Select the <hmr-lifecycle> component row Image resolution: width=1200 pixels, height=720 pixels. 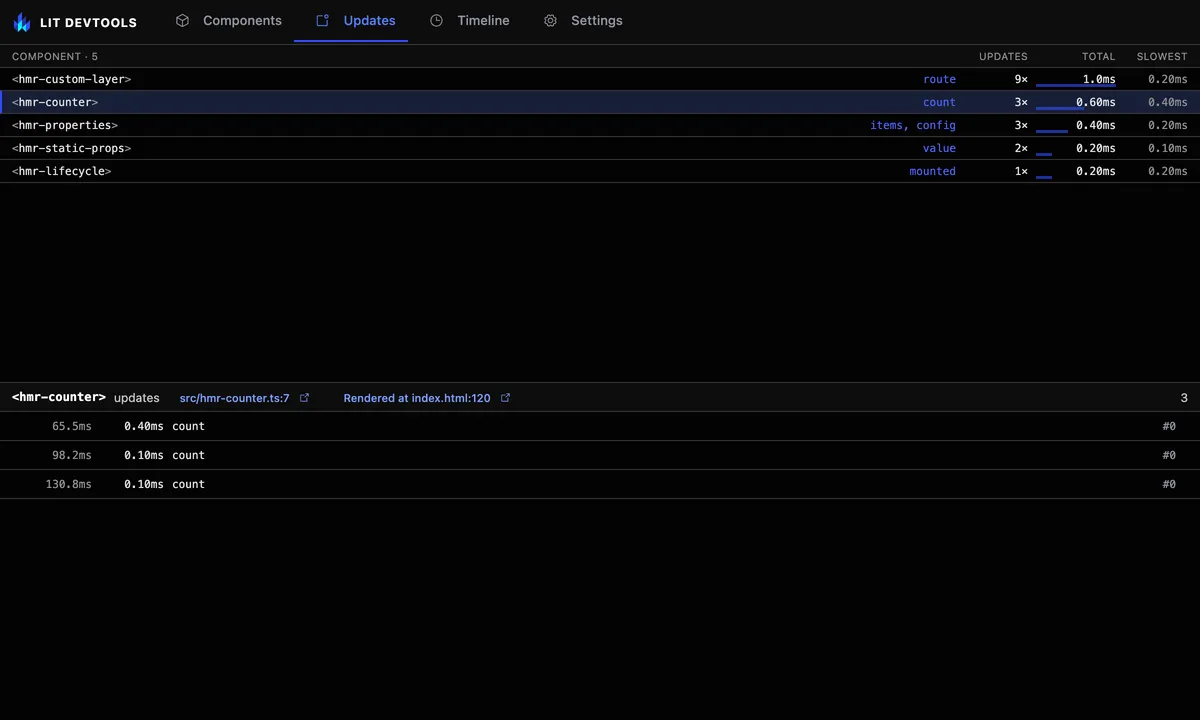600,171
